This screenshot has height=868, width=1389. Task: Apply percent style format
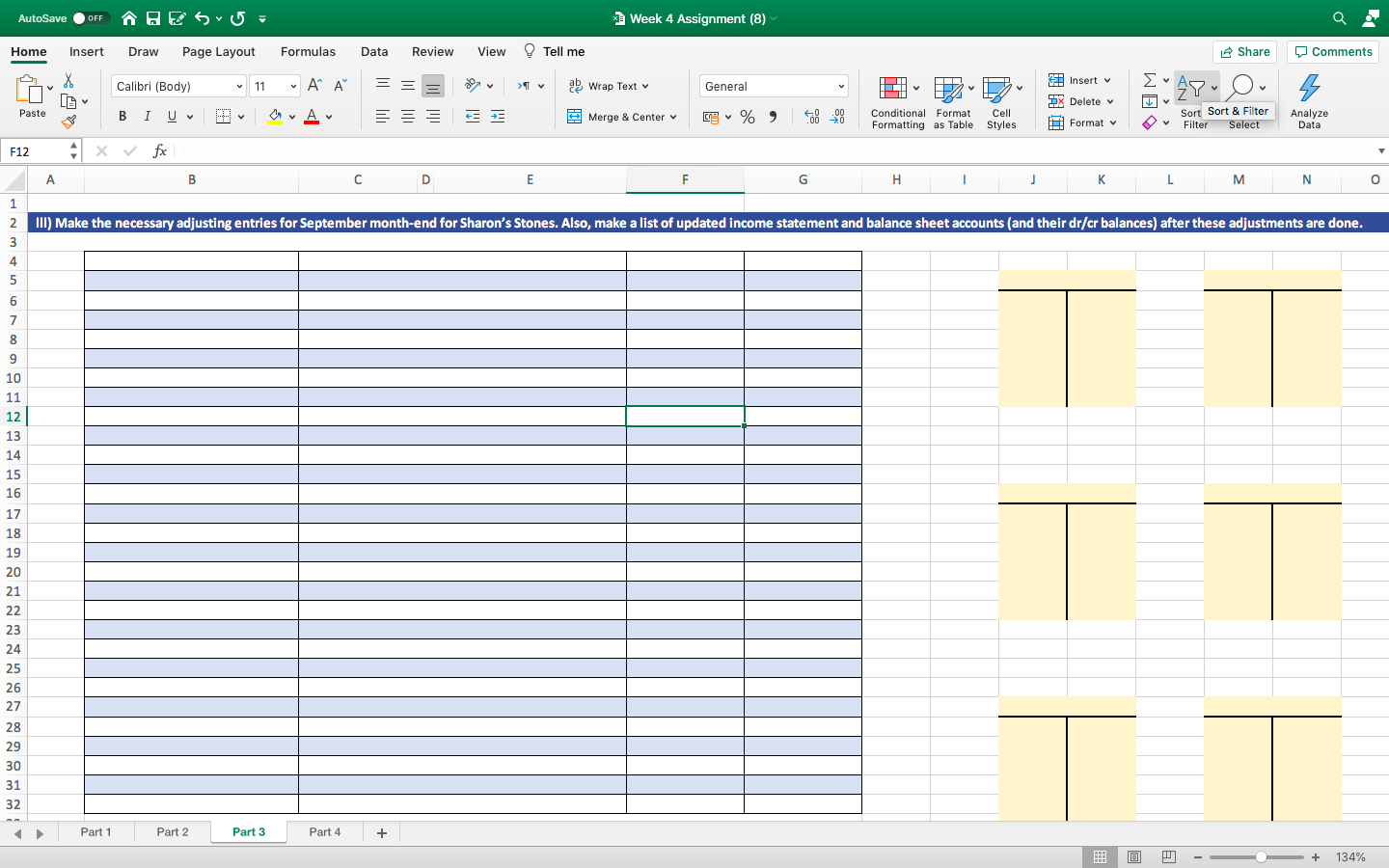(x=748, y=117)
